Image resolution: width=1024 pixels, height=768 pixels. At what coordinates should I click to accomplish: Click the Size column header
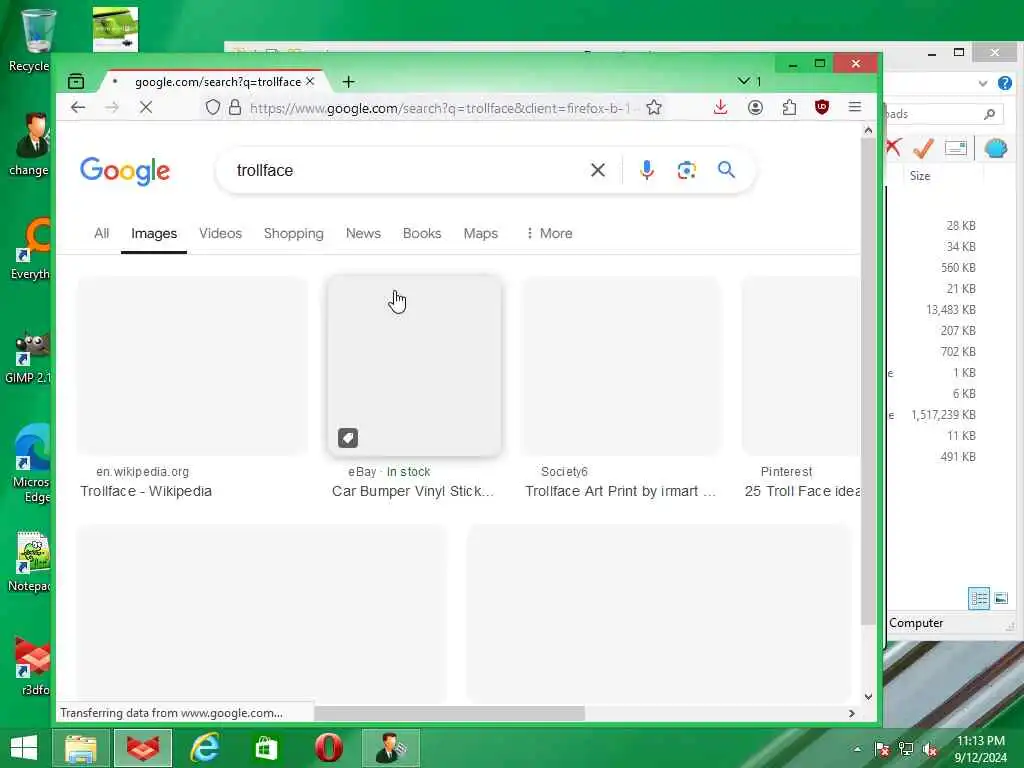click(x=920, y=176)
